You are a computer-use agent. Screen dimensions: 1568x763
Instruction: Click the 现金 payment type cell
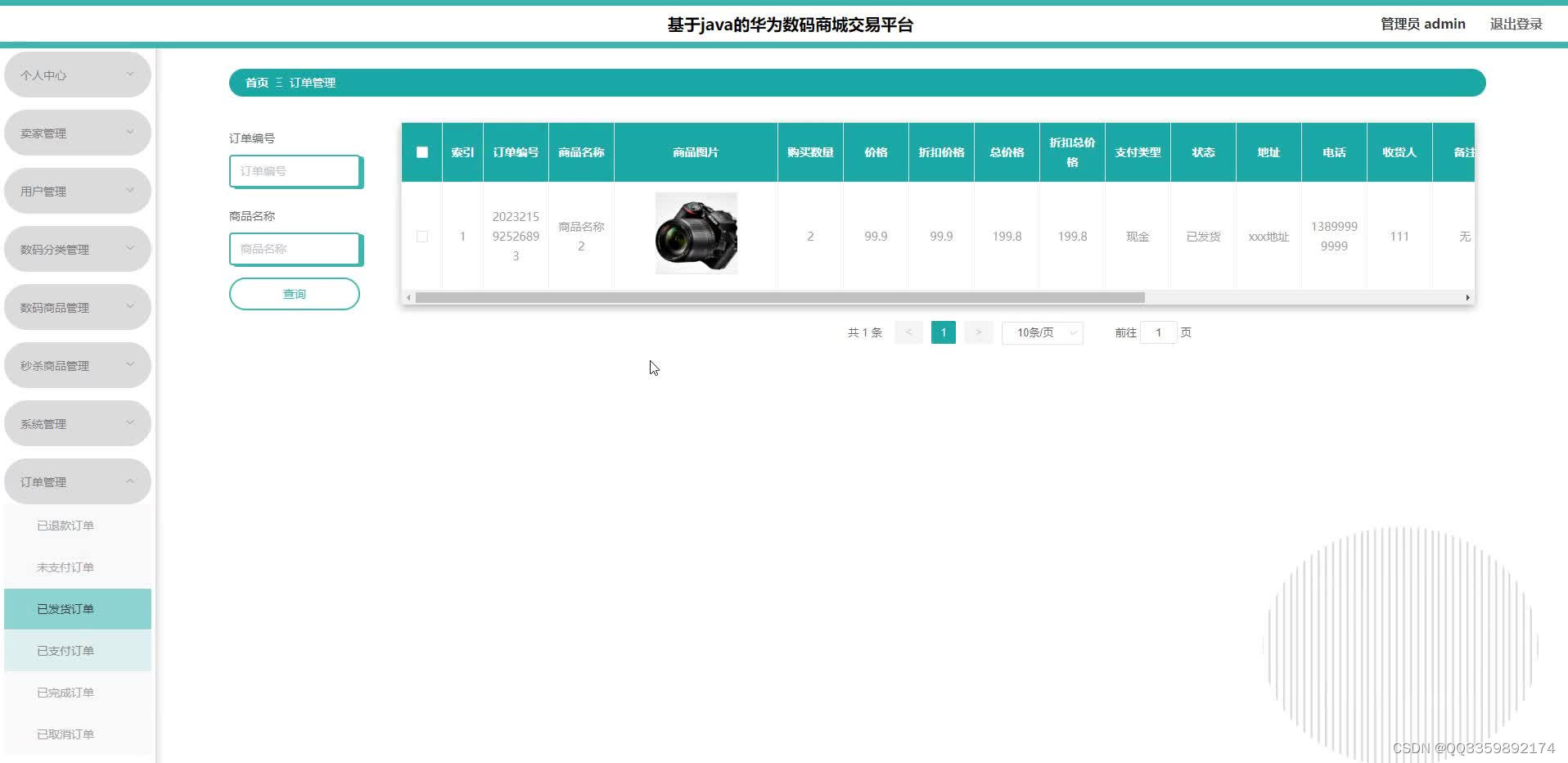coord(1138,237)
